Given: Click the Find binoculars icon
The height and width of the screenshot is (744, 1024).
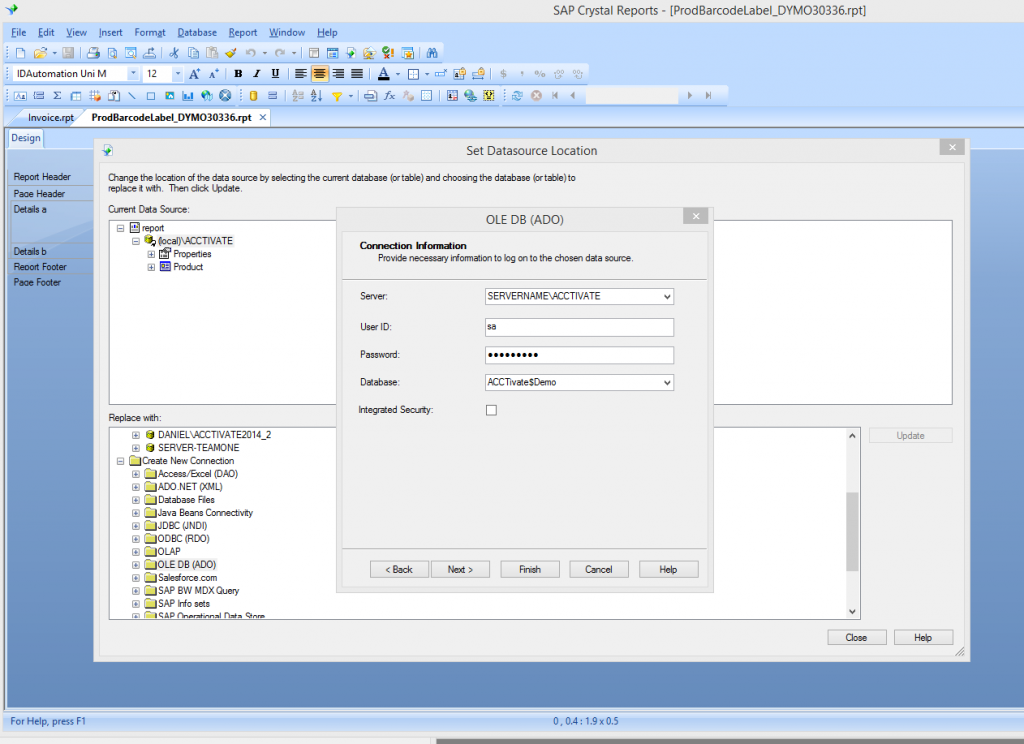Looking at the screenshot, I should click(432, 53).
